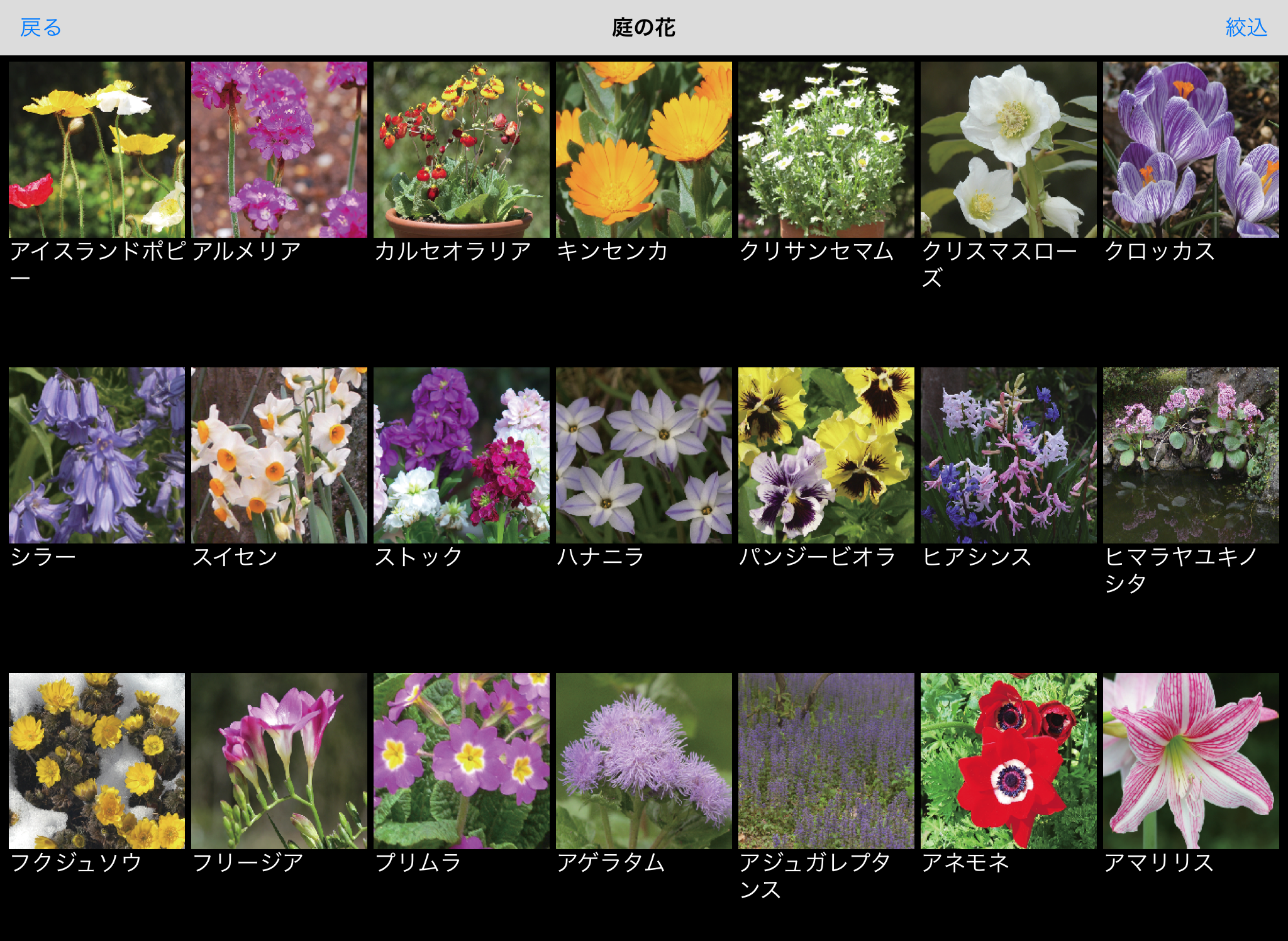The height and width of the screenshot is (941, 1288).
Task: Open the カルセオラリア potted plant image
Action: 462,150
